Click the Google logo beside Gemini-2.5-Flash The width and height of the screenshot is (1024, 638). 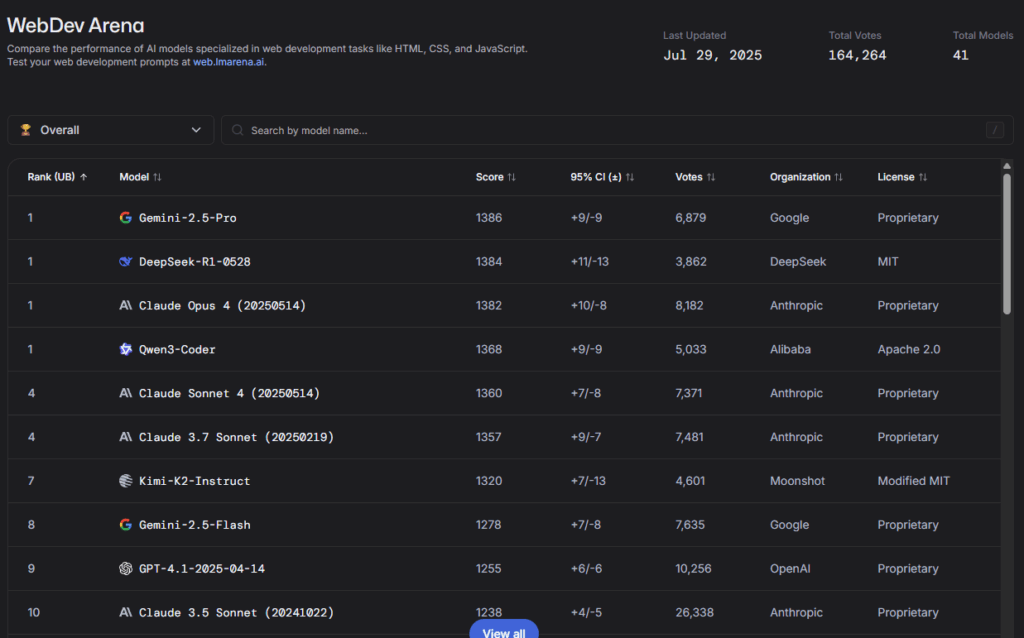(x=125, y=524)
